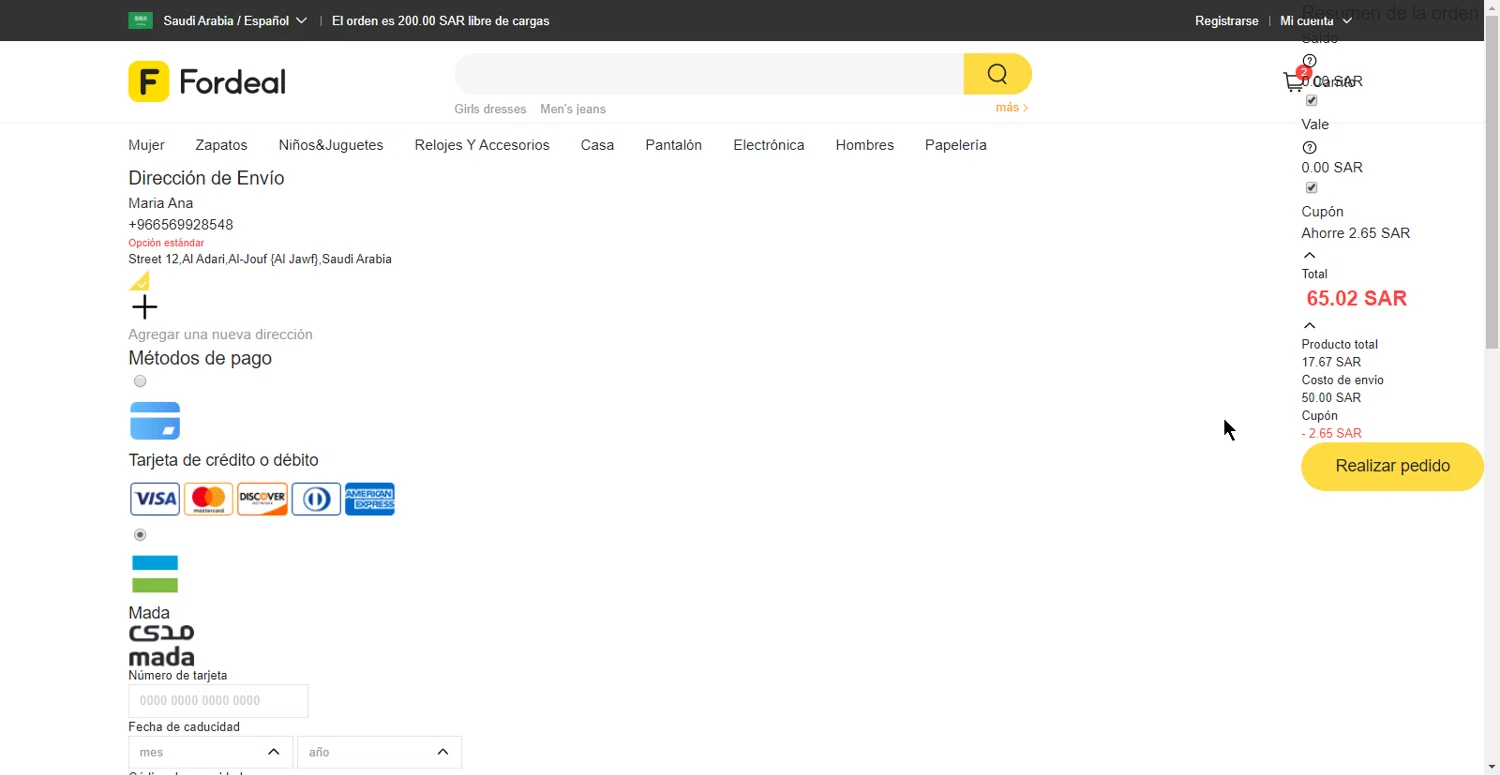
Task: Open Relojes Y Accesorios category
Action: click(482, 145)
